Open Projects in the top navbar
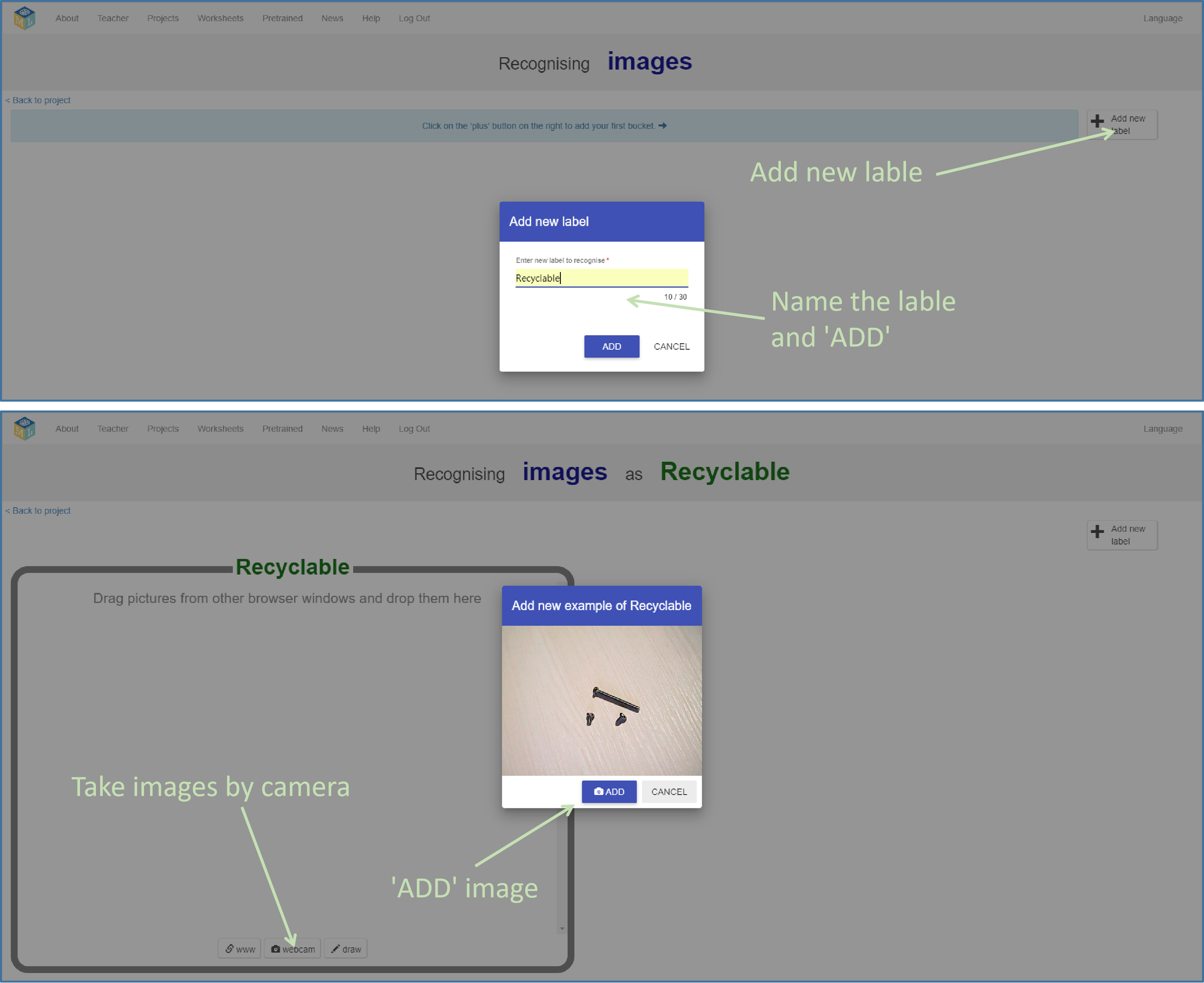Image resolution: width=1204 pixels, height=983 pixels. [163, 18]
